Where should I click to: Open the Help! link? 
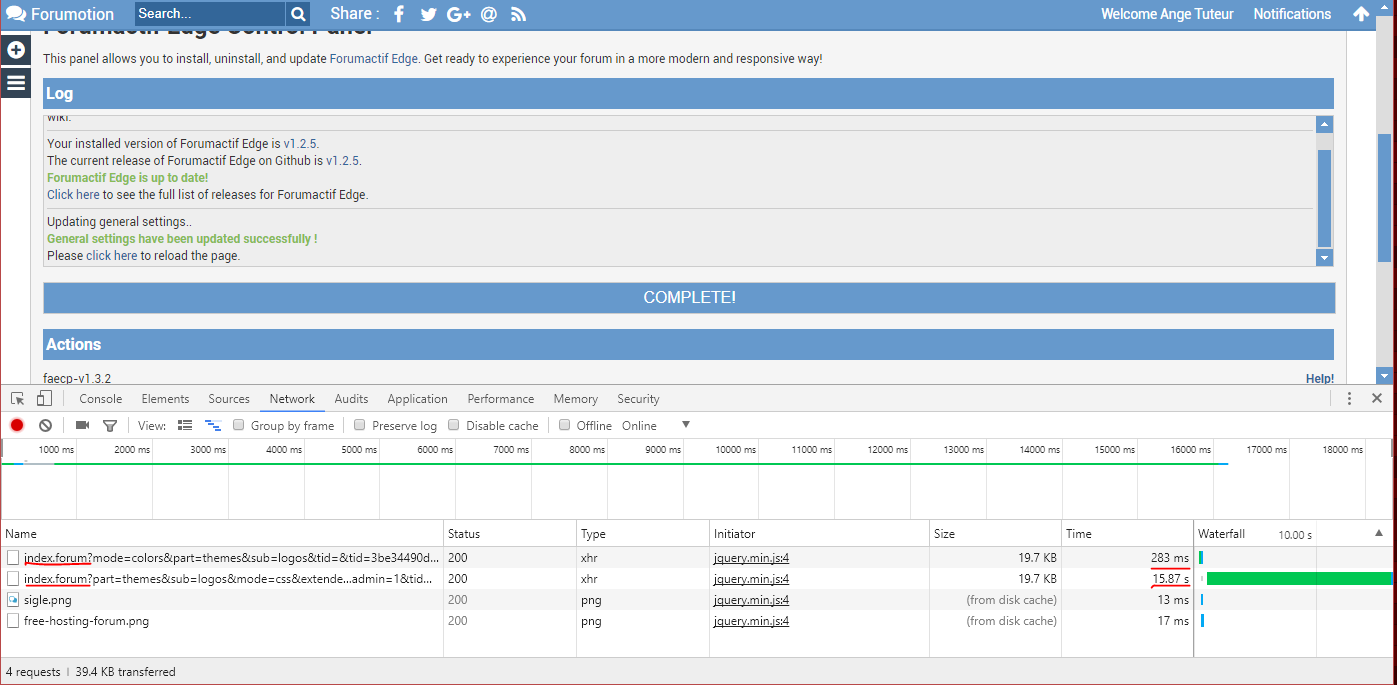click(1320, 379)
